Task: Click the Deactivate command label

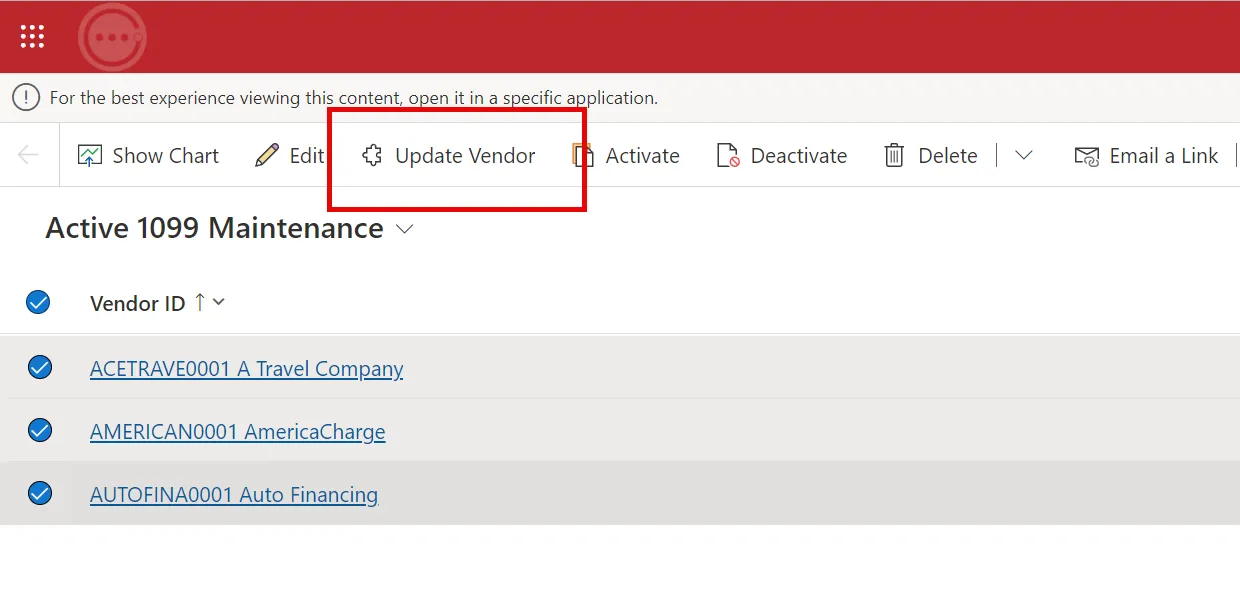Action: [799, 156]
